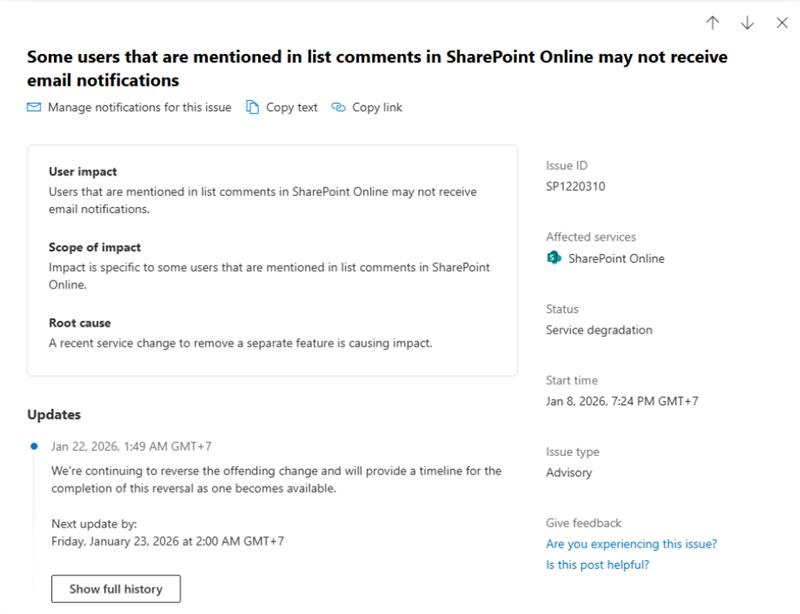Image resolution: width=800 pixels, height=614 pixels.
Task: Click the Service degradation status value
Action: pyautogui.click(x=599, y=330)
